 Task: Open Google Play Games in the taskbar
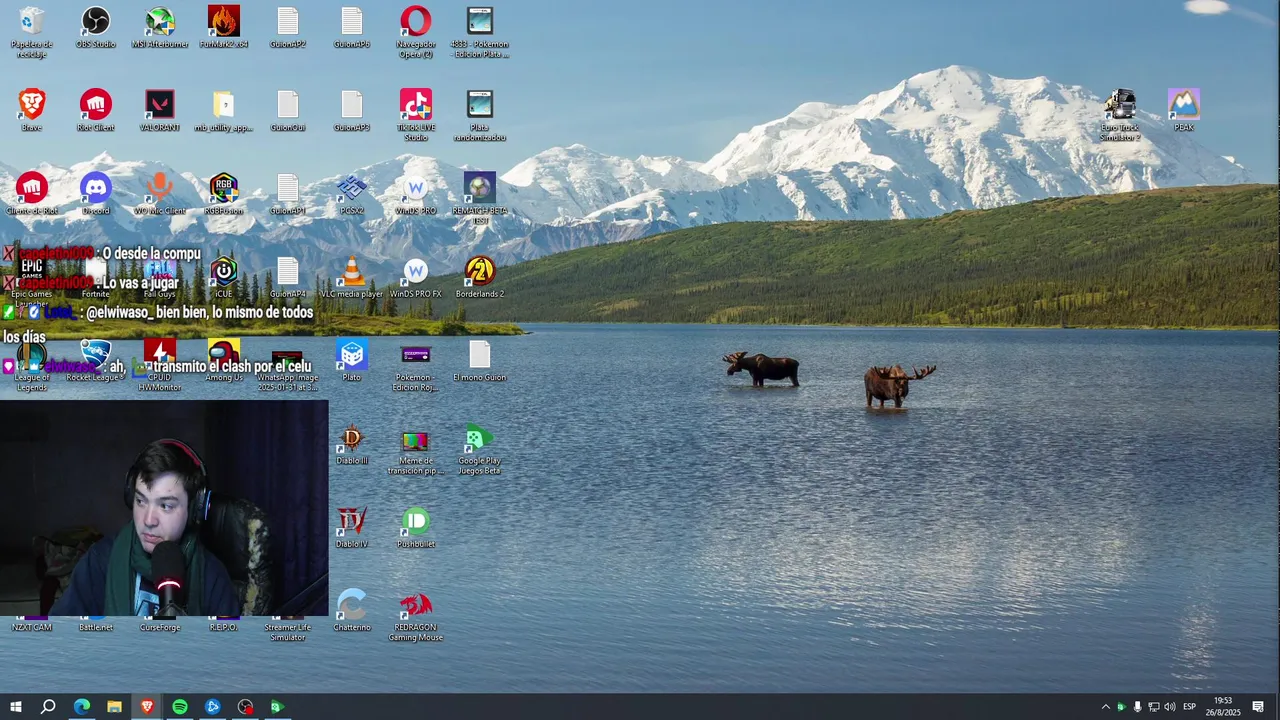278,707
